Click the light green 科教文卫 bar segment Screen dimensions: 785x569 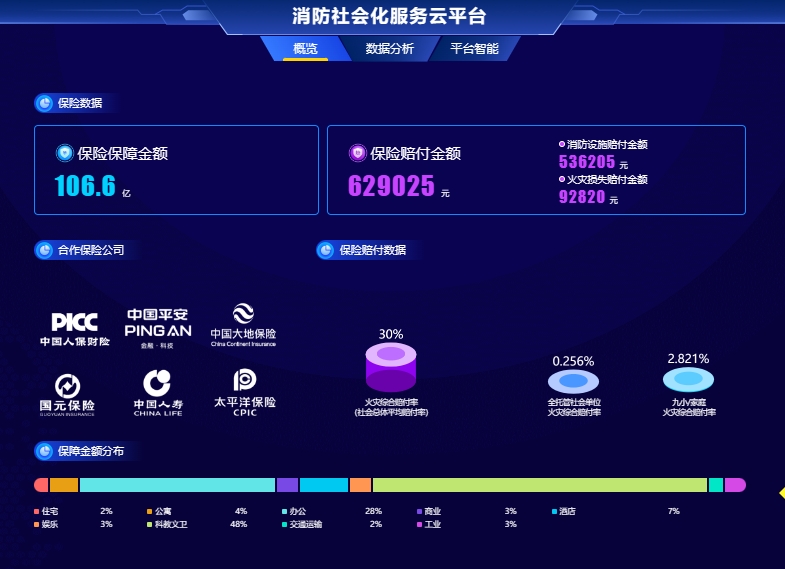tap(540, 485)
